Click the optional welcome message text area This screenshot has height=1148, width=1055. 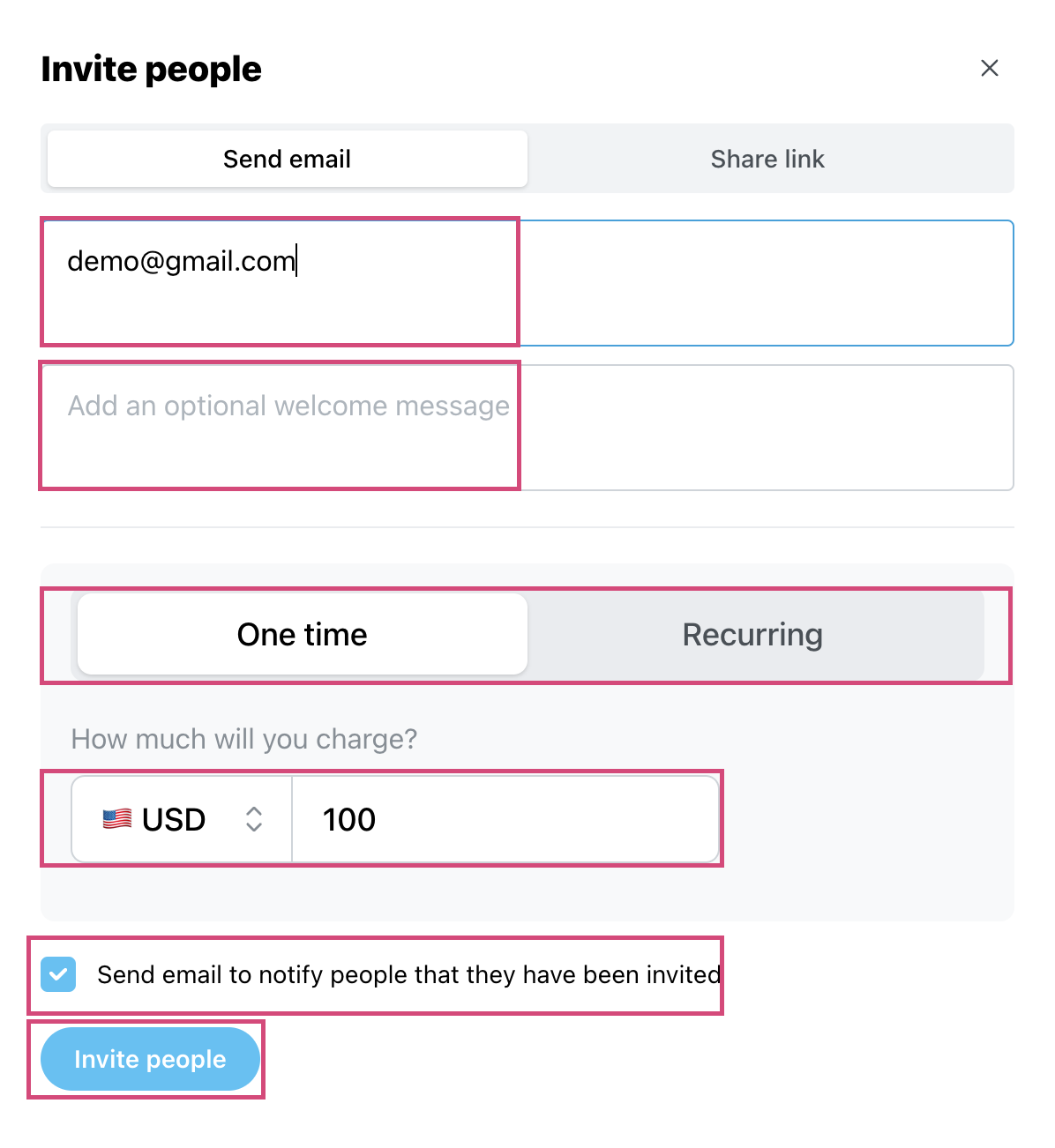click(527, 428)
